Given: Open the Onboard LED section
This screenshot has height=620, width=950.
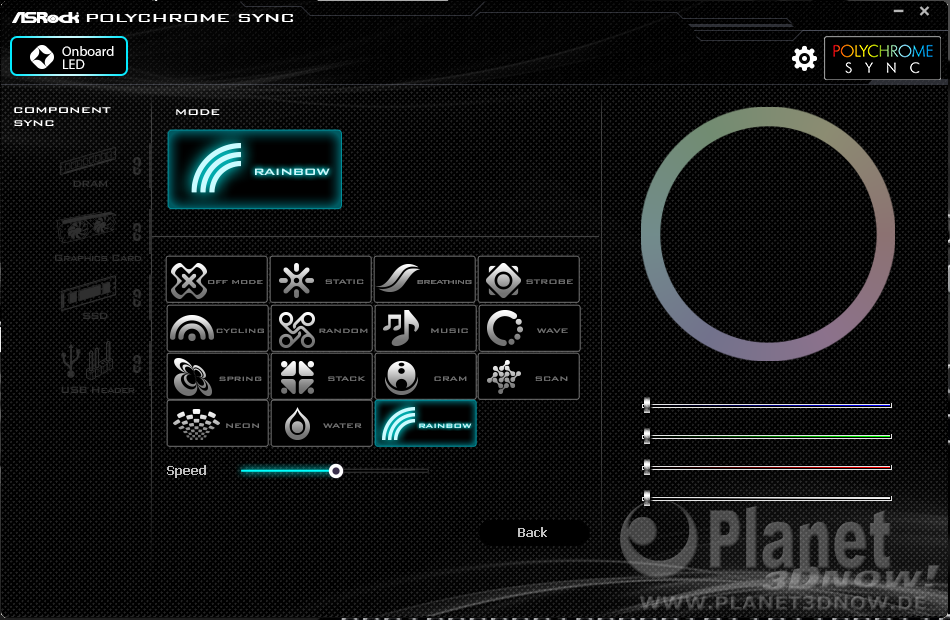Looking at the screenshot, I should click(x=69, y=56).
